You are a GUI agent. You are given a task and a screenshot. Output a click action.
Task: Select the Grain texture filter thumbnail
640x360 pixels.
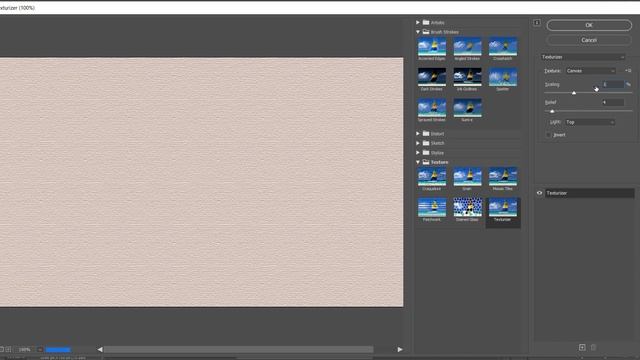tap(467, 177)
